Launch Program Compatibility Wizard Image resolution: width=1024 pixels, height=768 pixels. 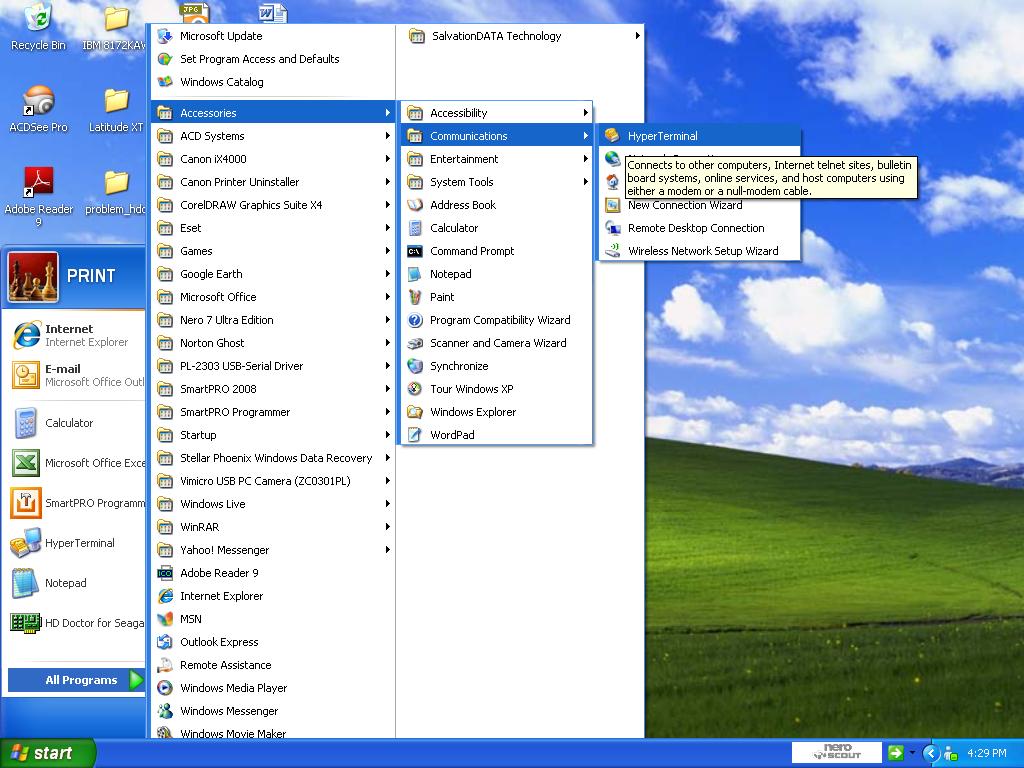pyautogui.click(x=497, y=320)
